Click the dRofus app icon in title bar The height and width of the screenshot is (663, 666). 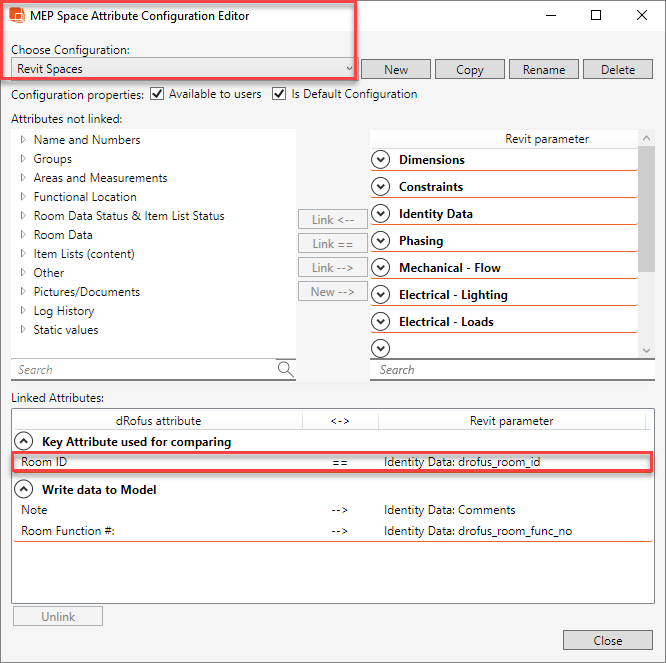click(x=17, y=16)
